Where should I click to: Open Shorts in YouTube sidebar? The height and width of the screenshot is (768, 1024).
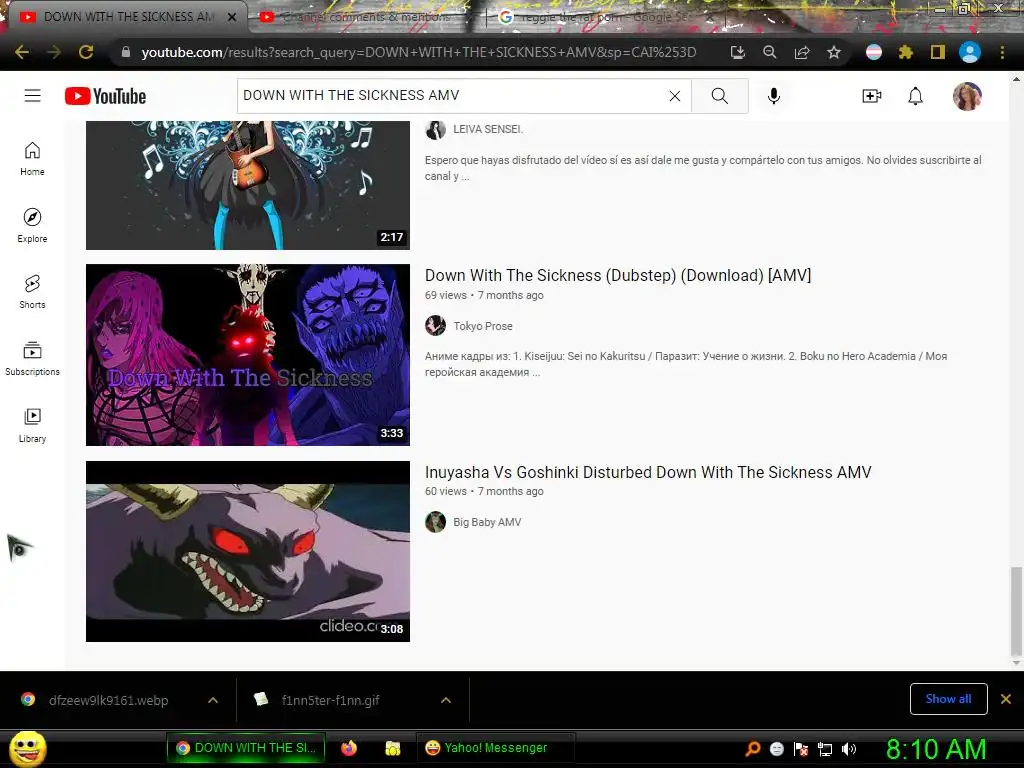[32, 291]
